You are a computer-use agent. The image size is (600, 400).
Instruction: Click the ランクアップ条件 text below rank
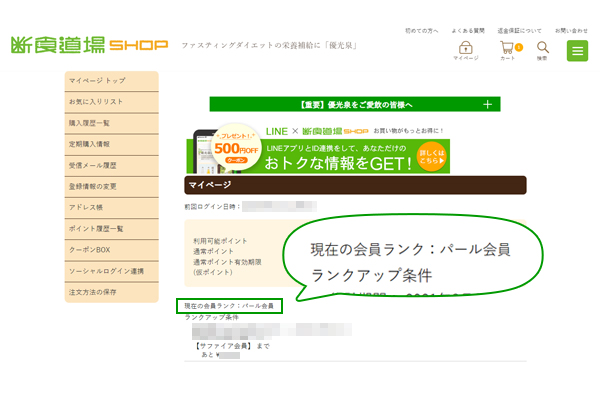tap(212, 318)
